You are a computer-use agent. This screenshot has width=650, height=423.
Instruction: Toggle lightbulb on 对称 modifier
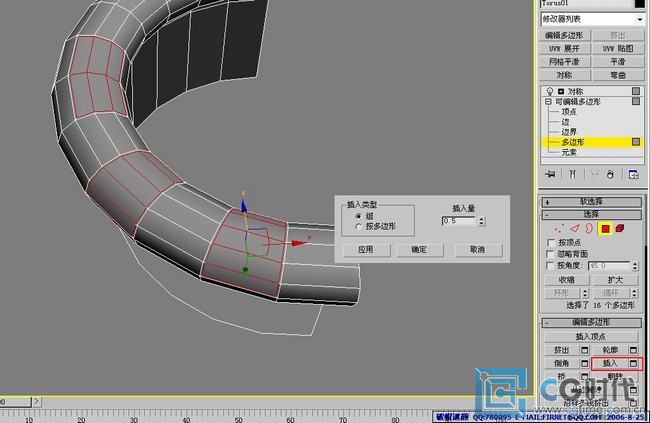point(550,91)
